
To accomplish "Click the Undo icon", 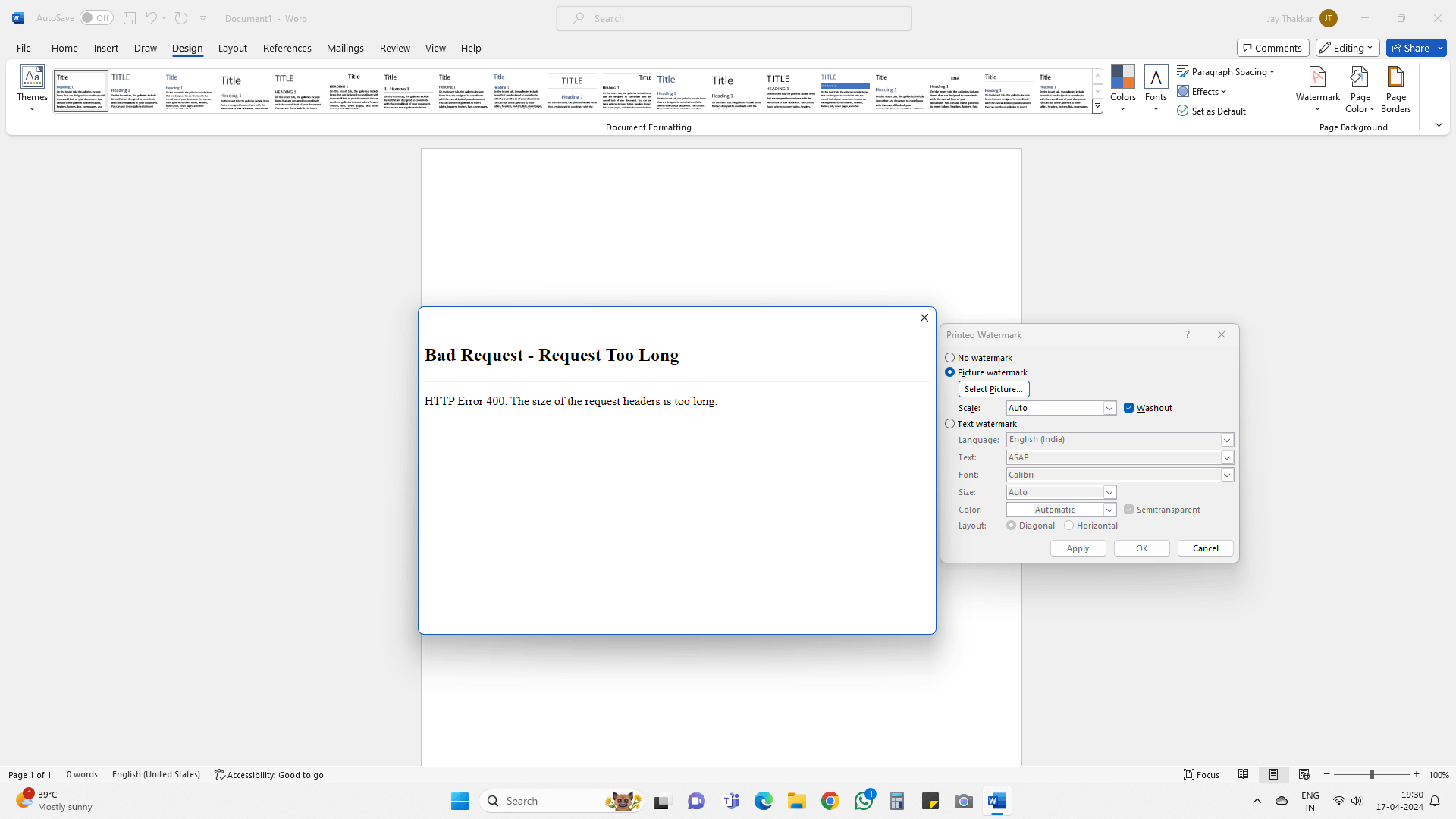I will (151, 18).
